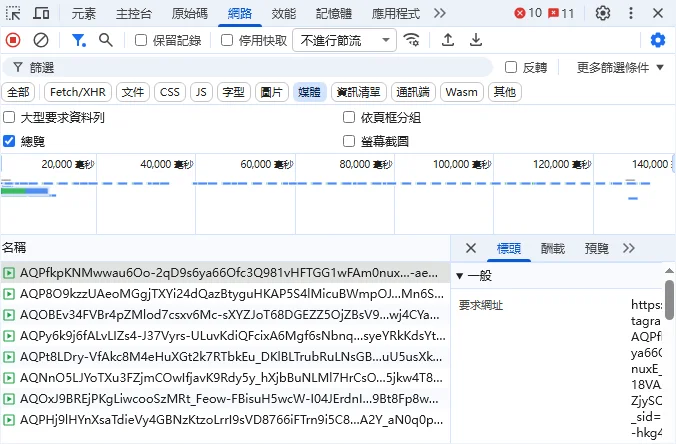Image resolution: width=676 pixels, height=444 pixels.
Task: Switch to the 主控台 tab
Action: (134, 13)
